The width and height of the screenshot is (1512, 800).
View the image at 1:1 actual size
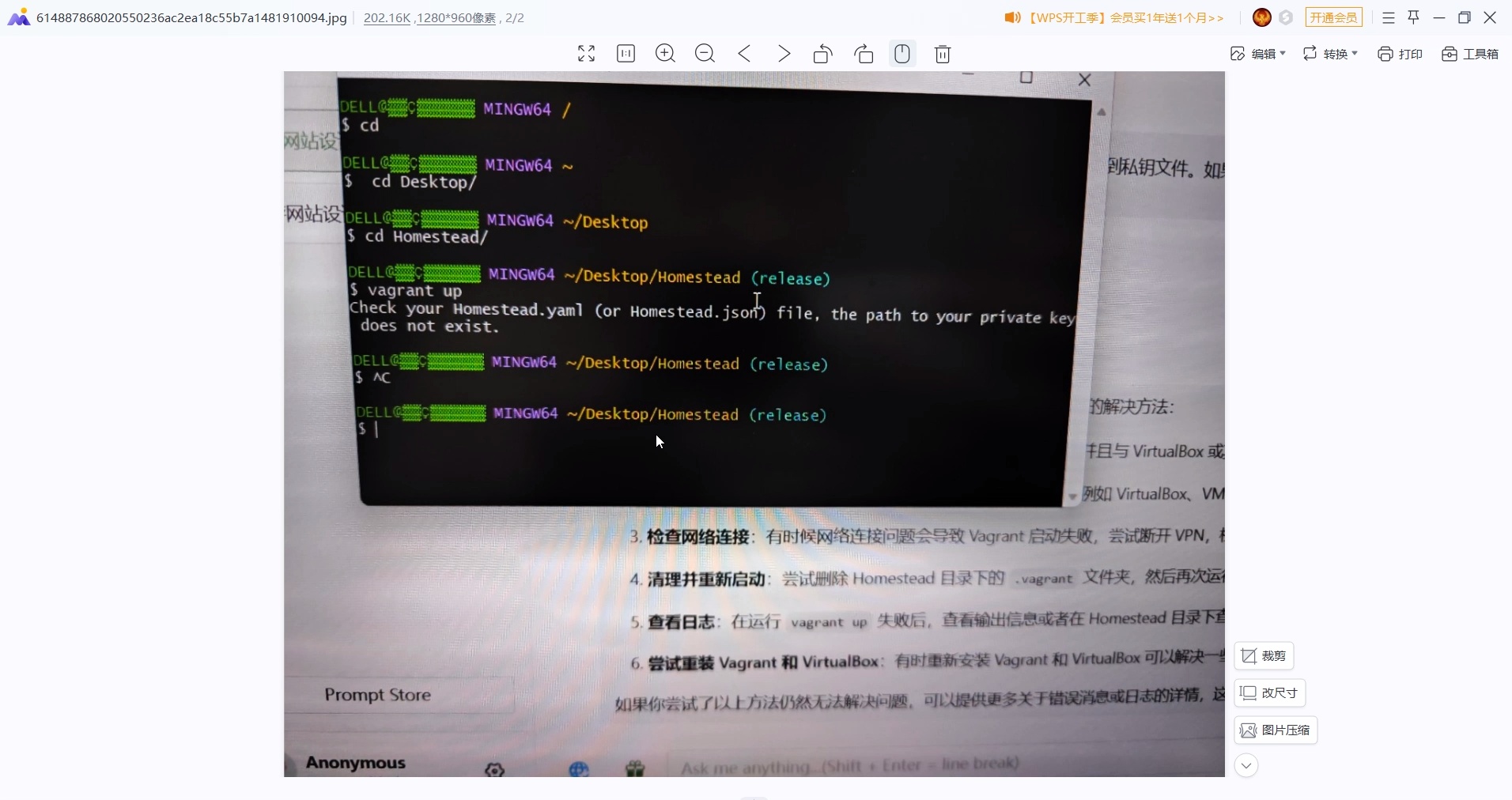(626, 54)
